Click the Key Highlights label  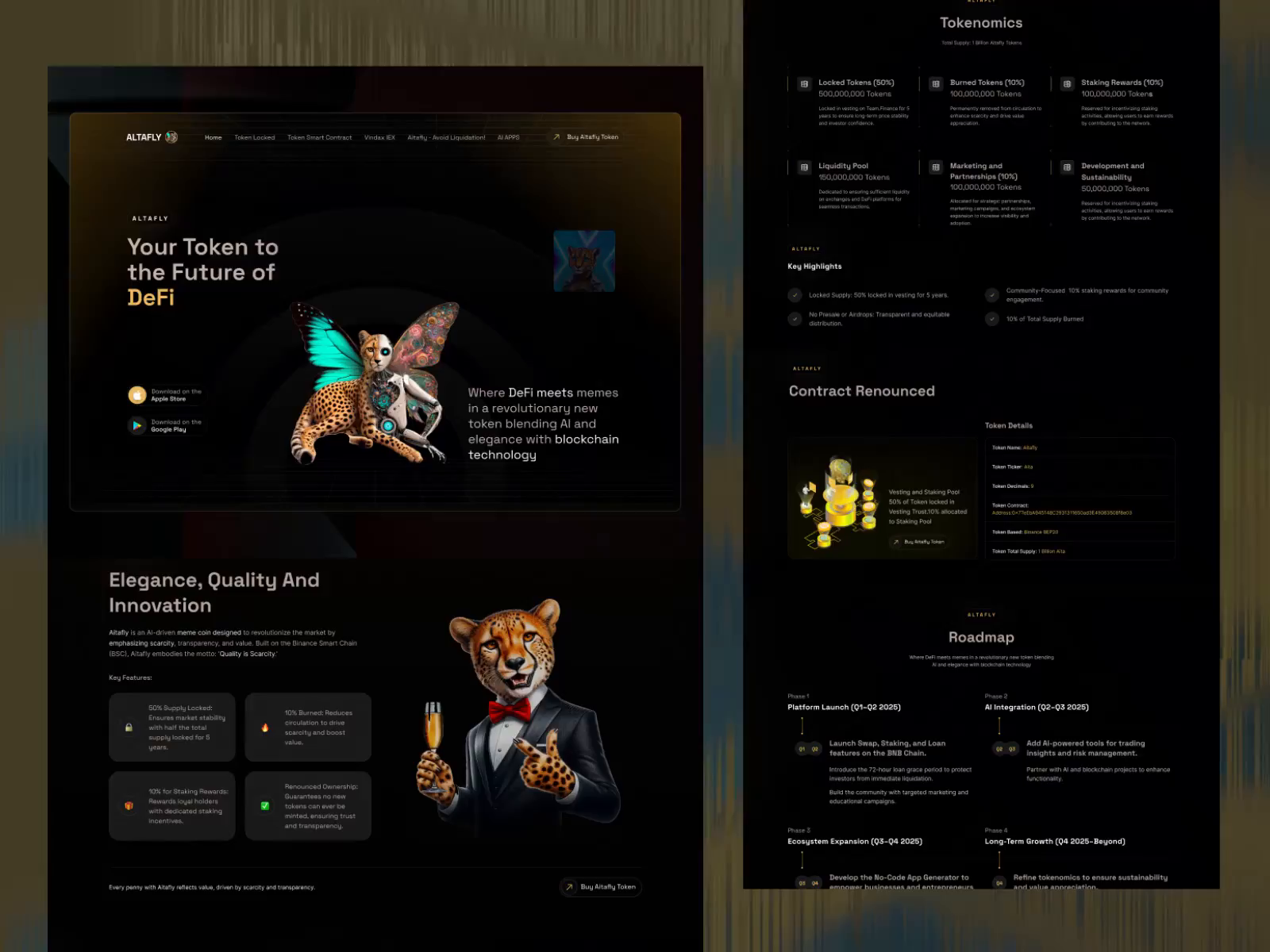click(x=814, y=267)
